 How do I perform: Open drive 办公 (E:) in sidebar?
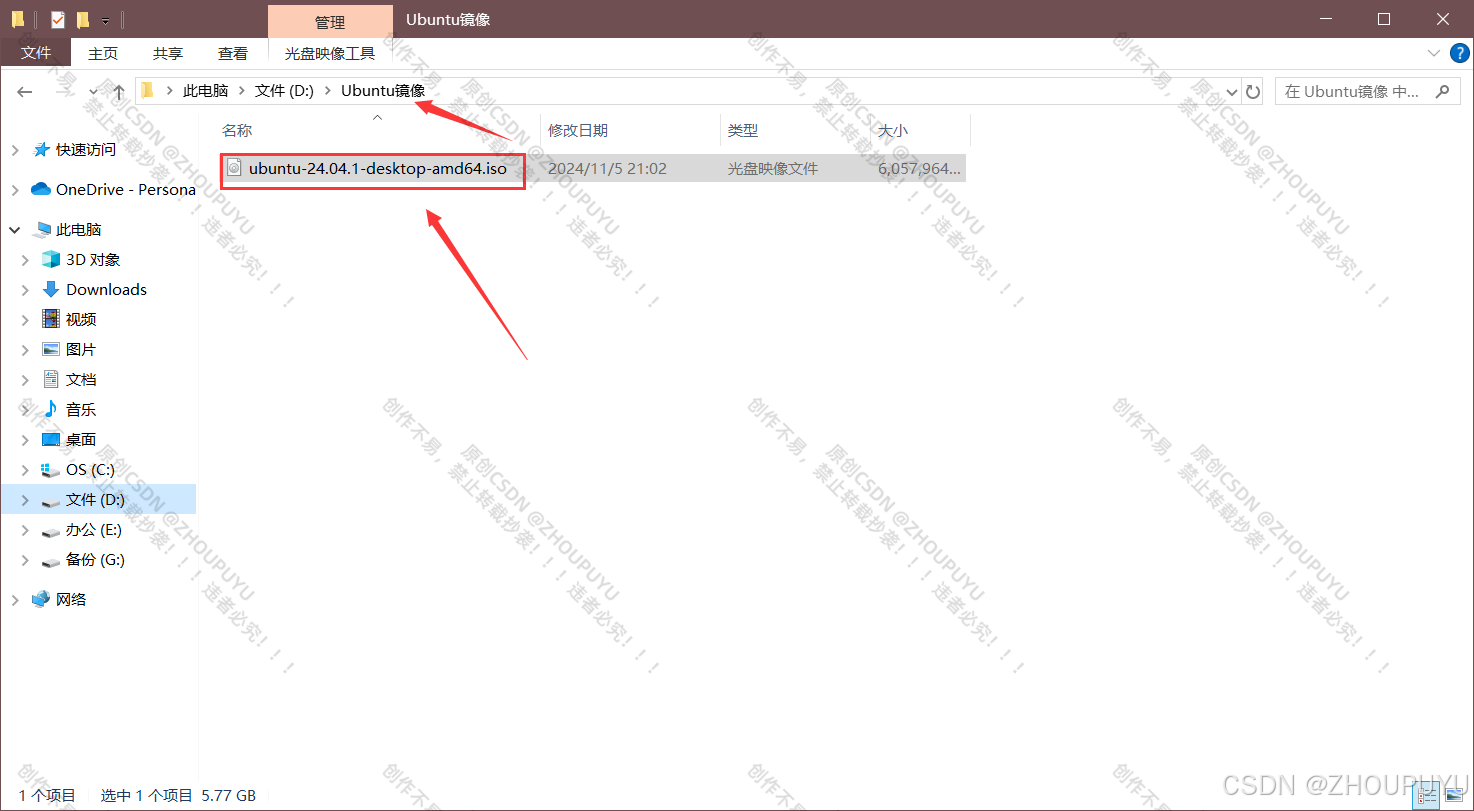[x=93, y=530]
